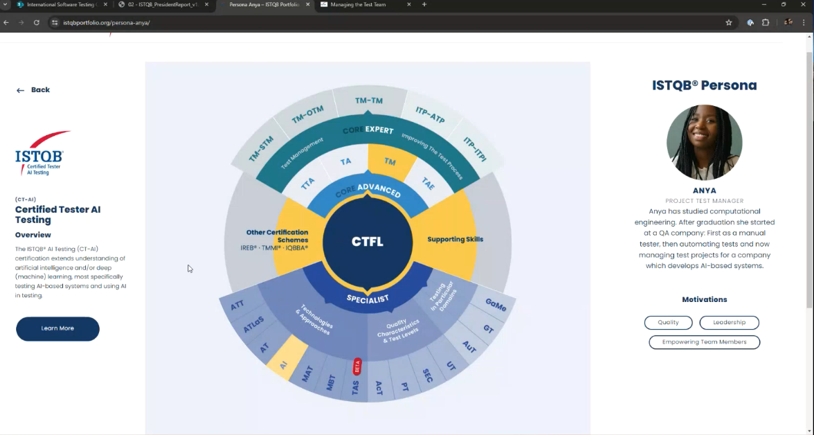Screen dimensions: 814x441
Task: View site information icon in address bar
Action: (x=55, y=22)
